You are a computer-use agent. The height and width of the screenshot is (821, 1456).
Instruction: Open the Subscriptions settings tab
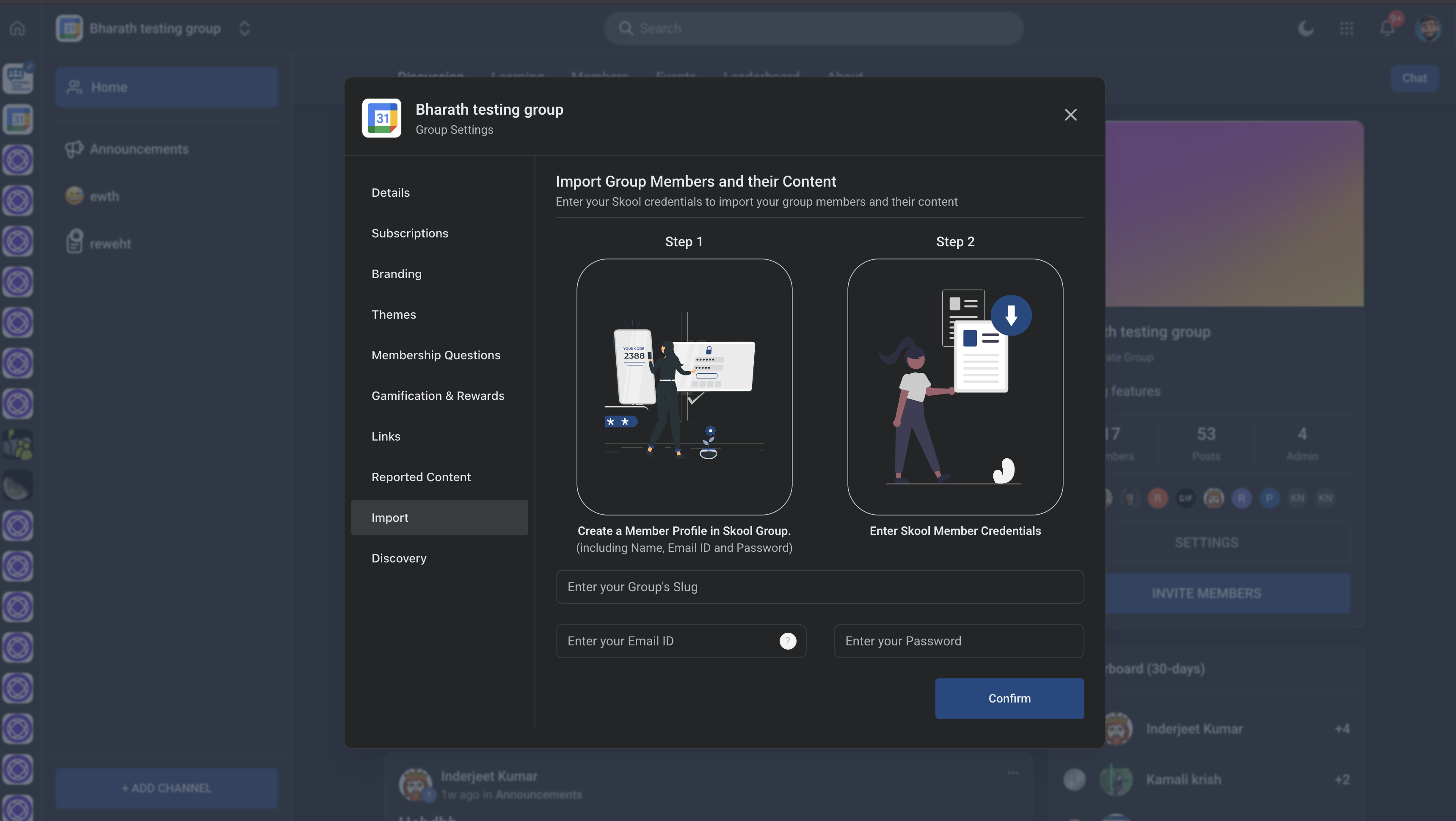tap(410, 233)
